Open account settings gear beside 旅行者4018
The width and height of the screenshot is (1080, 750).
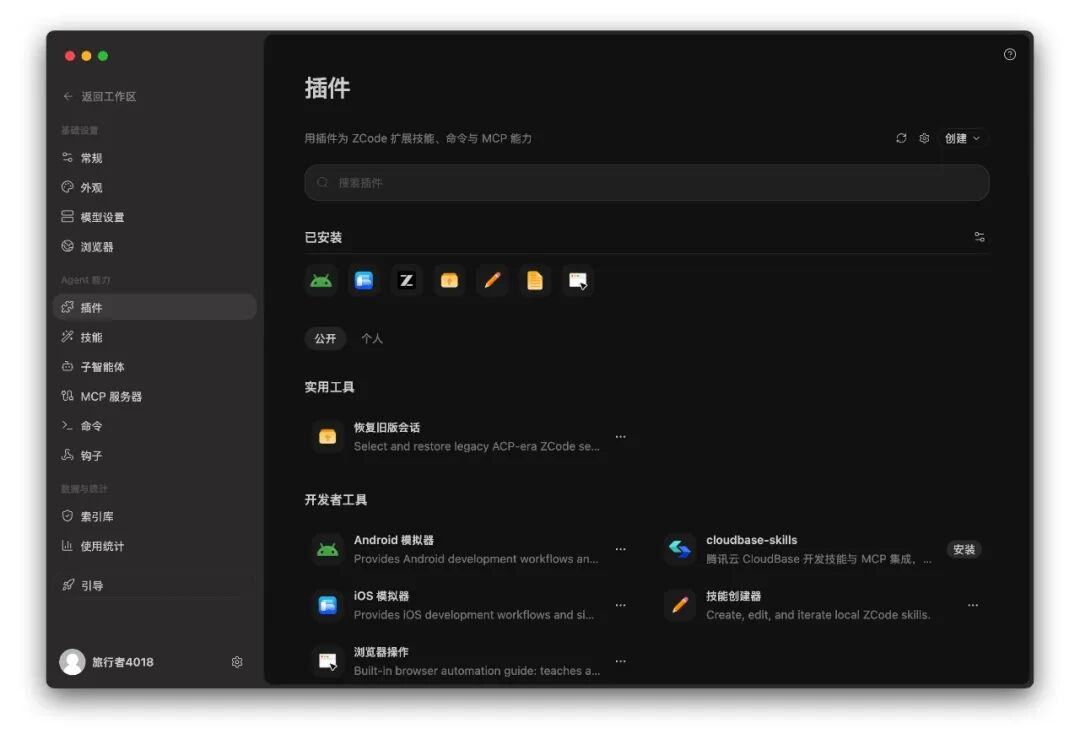[237, 662]
